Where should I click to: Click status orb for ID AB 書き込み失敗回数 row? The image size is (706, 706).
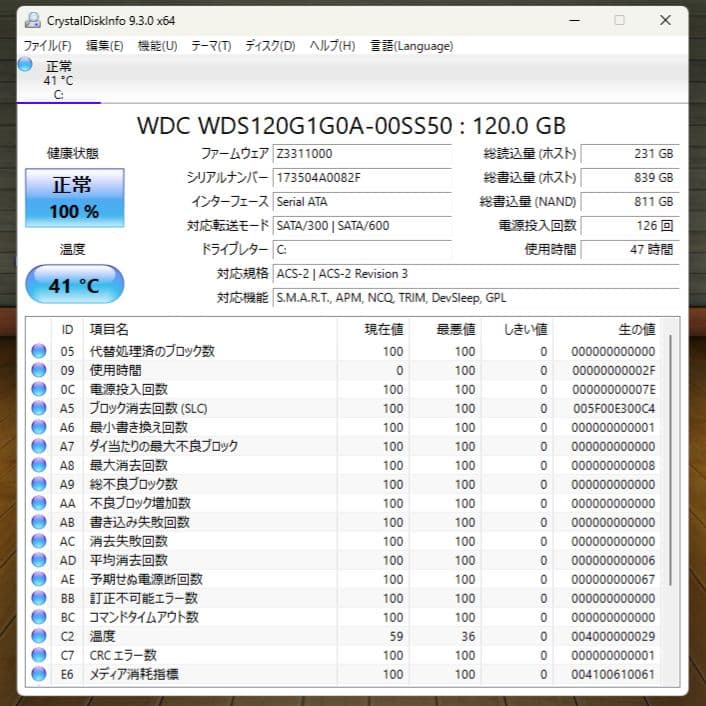(x=39, y=522)
